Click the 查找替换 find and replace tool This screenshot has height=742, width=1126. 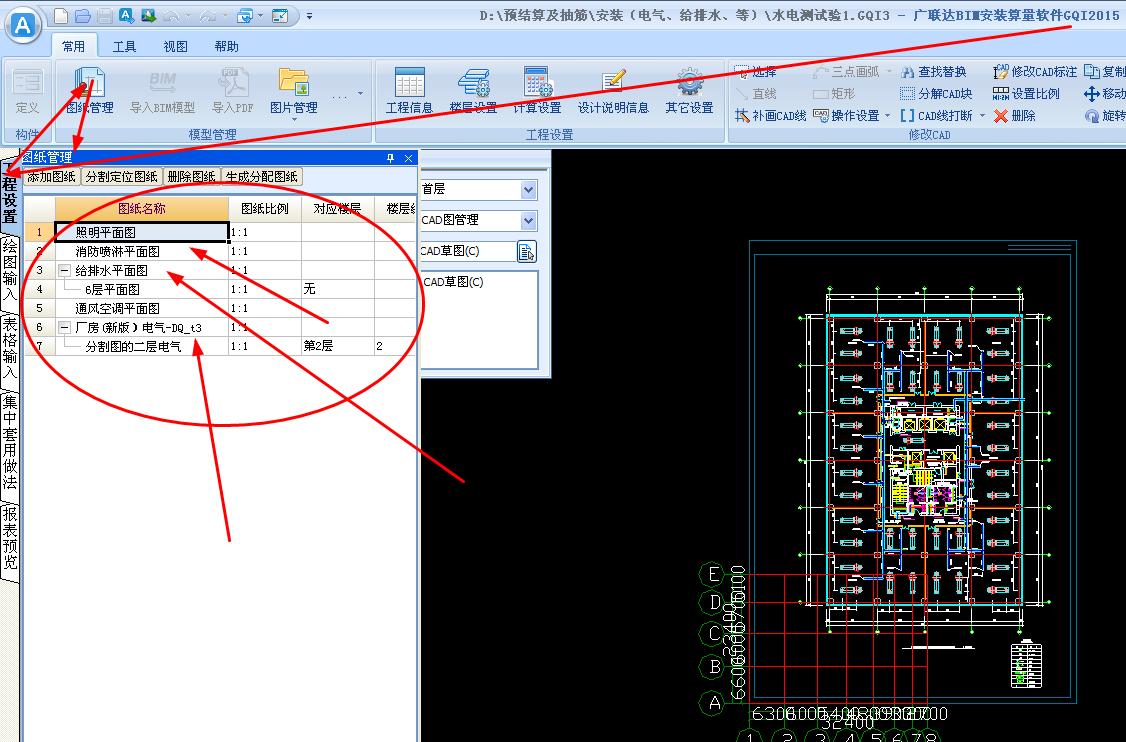[x=934, y=72]
